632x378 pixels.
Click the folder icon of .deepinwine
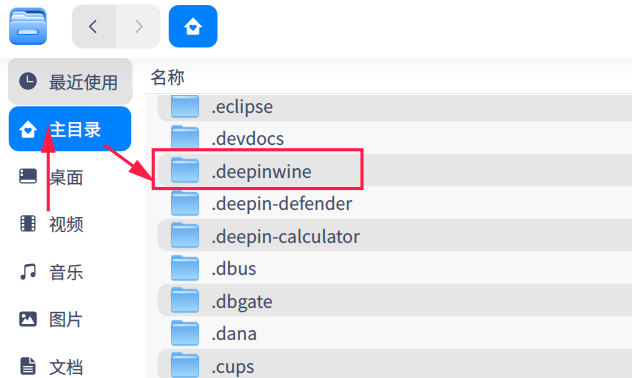pos(185,170)
